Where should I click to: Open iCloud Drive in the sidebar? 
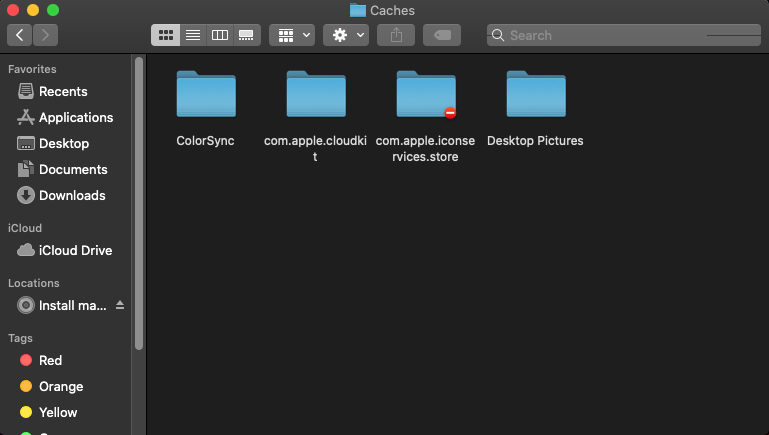tap(64, 250)
